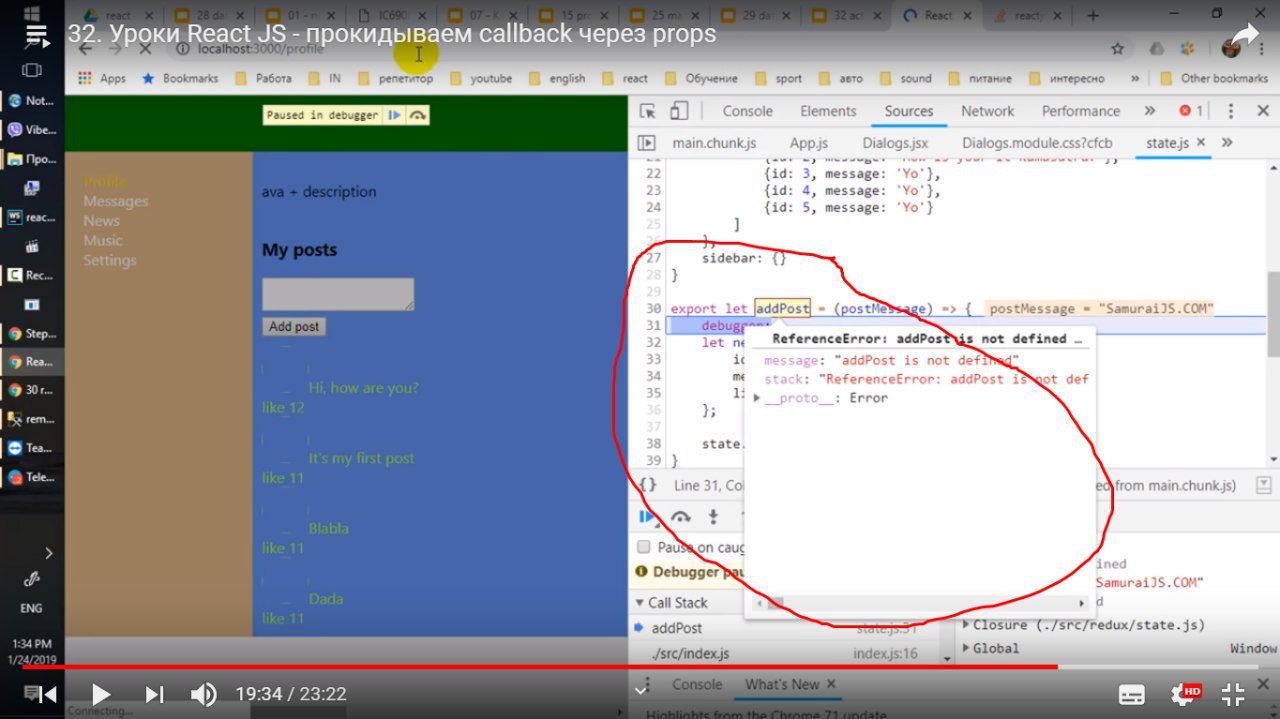Screen dimensions: 1280x719
Task: Open the Dialogs.module.css?cfcb file tab
Action: point(1037,143)
